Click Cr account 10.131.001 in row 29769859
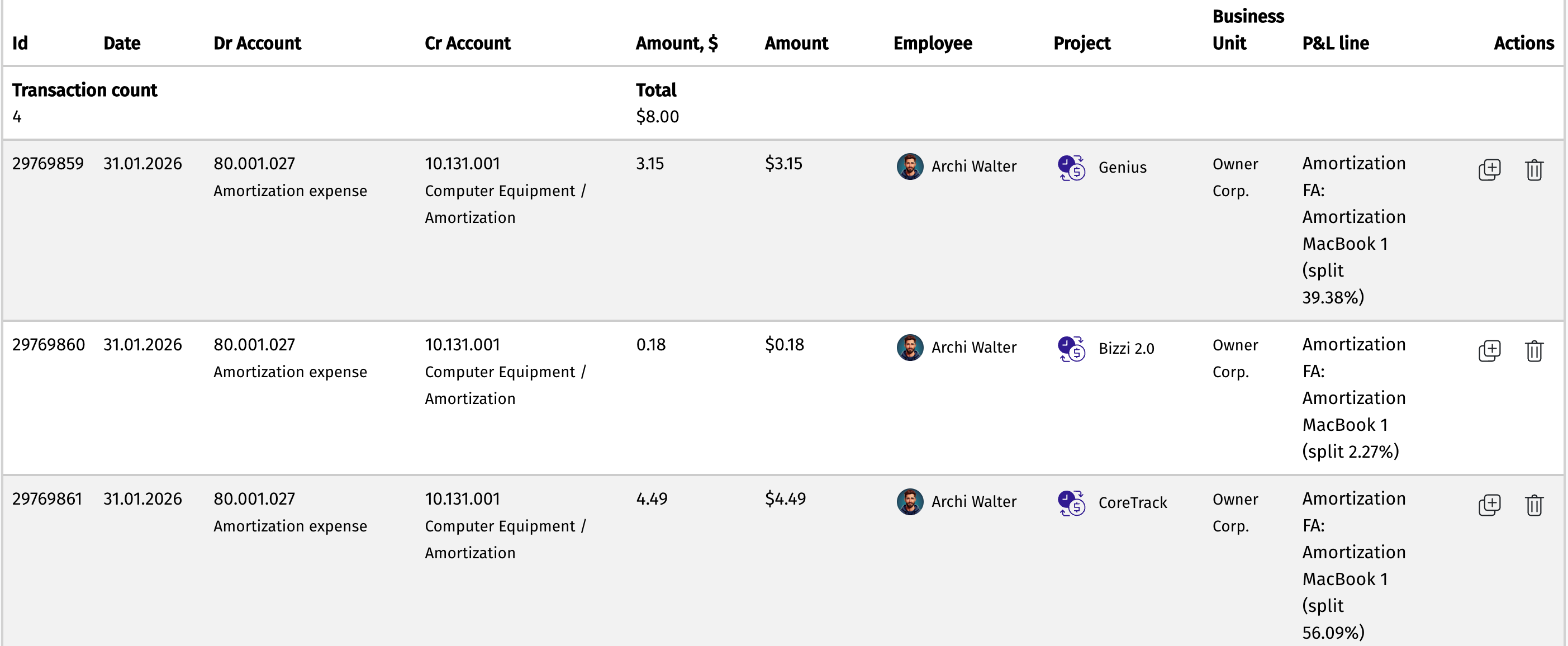The height and width of the screenshot is (646, 1568). coord(462,164)
